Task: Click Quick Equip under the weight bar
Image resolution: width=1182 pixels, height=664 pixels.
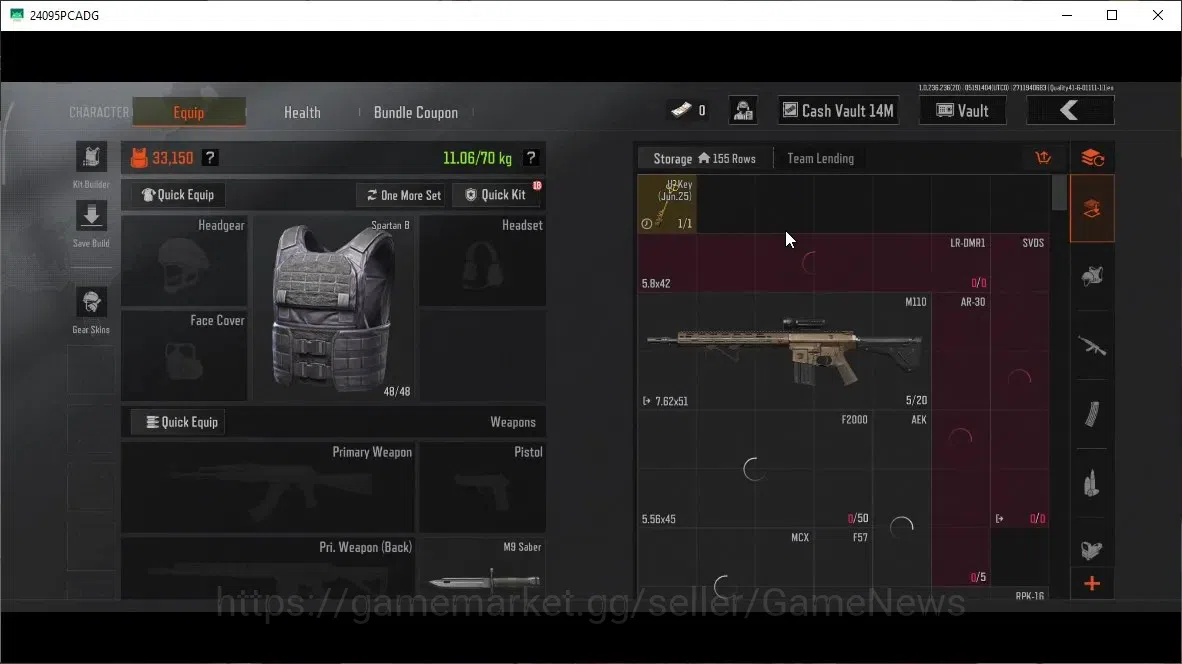Action: point(178,194)
